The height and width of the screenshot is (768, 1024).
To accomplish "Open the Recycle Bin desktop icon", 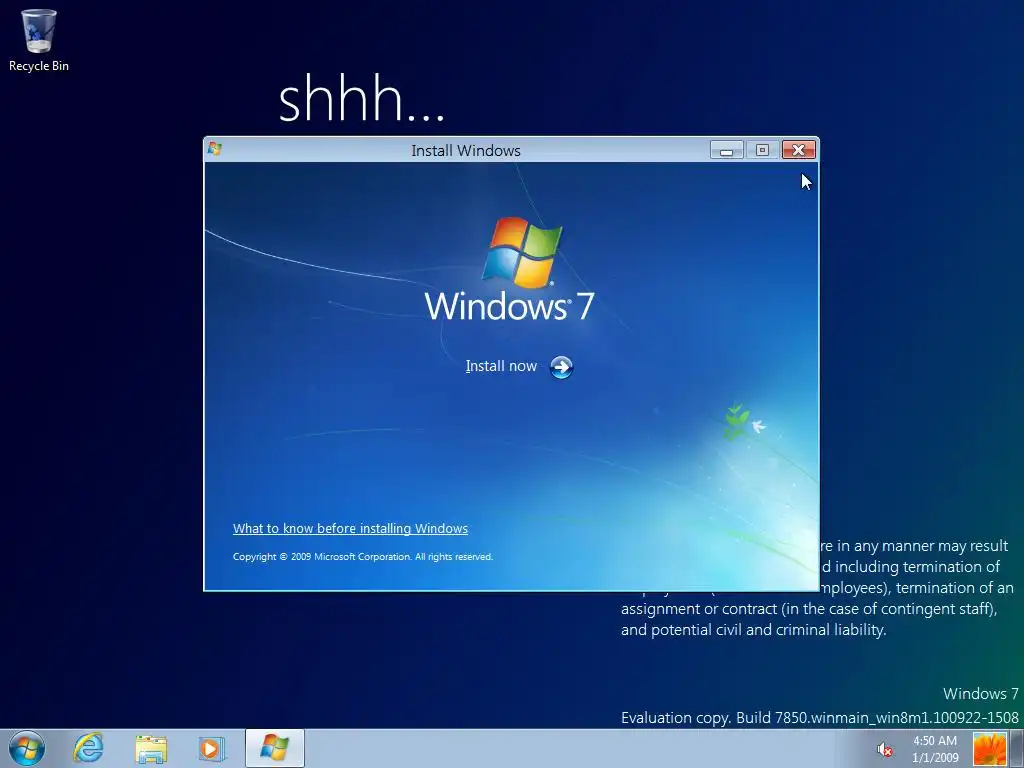I will click(x=39, y=39).
